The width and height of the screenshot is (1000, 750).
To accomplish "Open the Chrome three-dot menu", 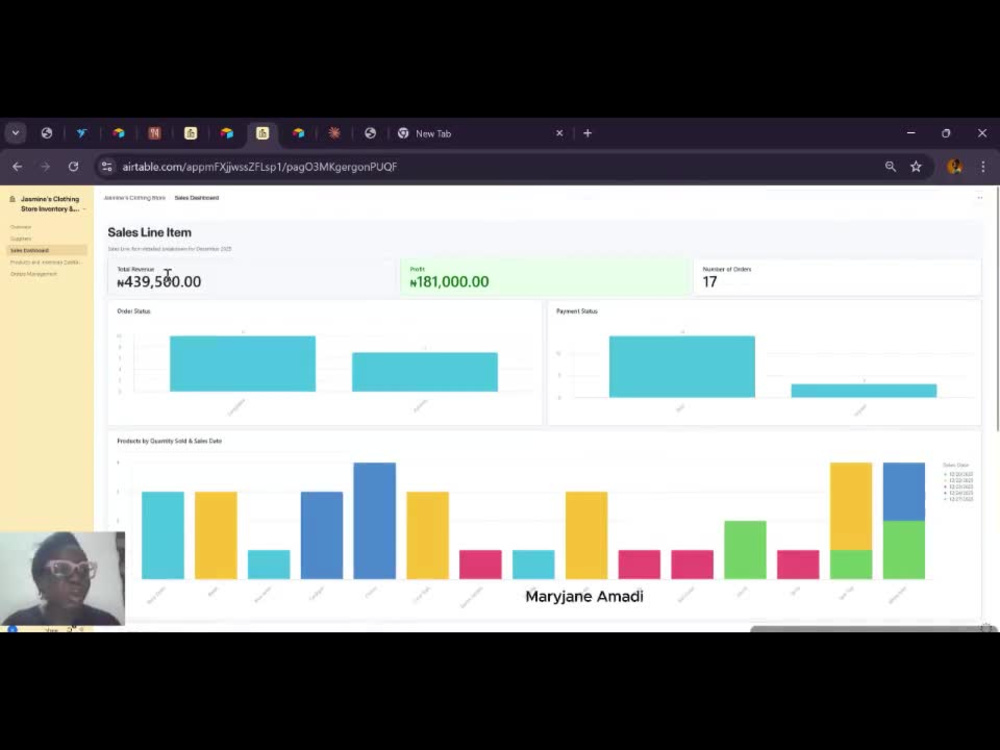I will tap(983, 166).
